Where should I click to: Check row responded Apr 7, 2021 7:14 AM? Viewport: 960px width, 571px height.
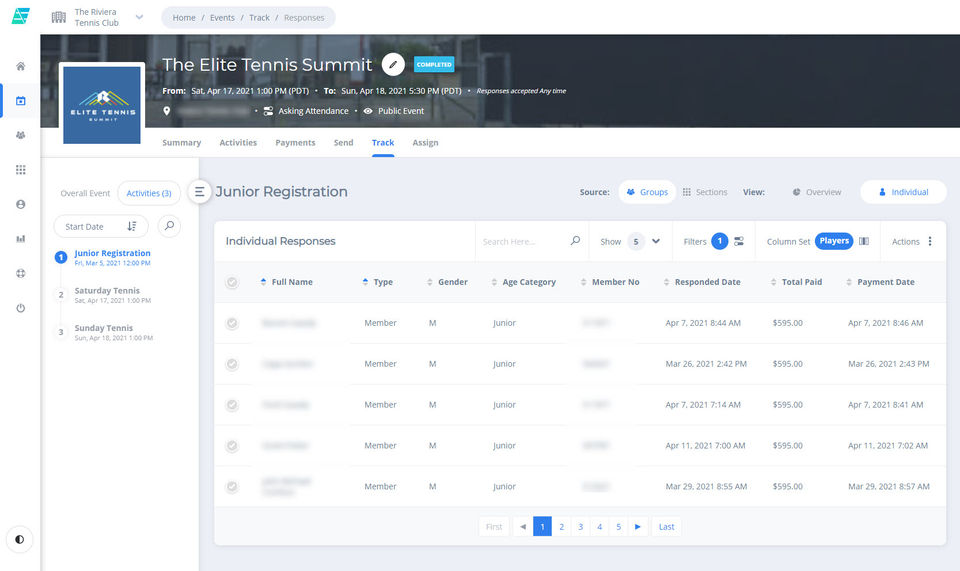click(231, 405)
